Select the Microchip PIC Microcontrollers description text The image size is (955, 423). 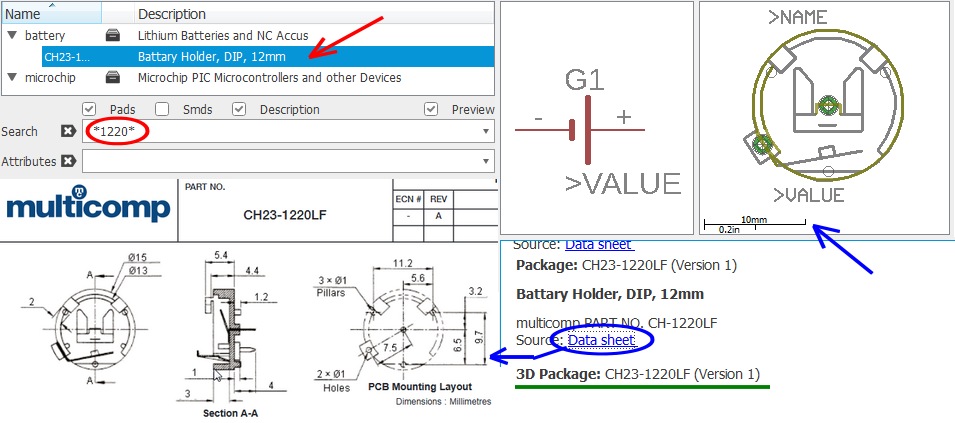269,78
